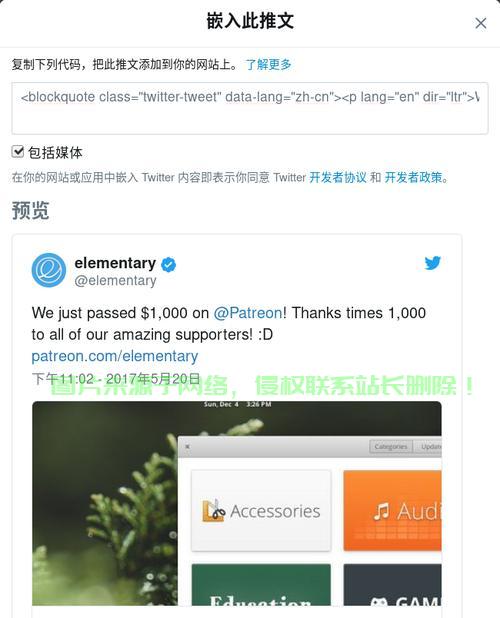The width and height of the screenshot is (500, 618).
Task: Click the green Education tile in image
Action: coord(261,585)
